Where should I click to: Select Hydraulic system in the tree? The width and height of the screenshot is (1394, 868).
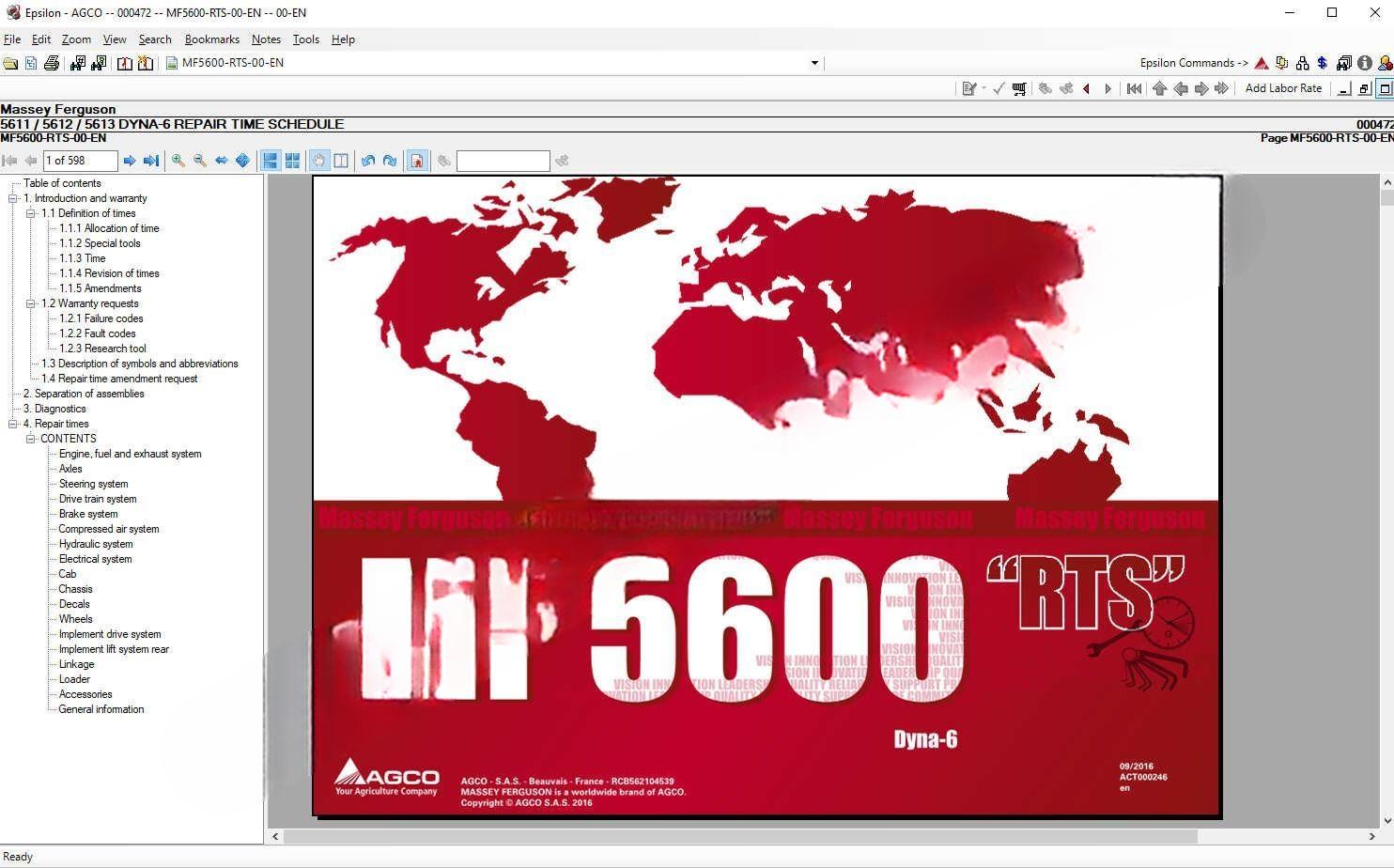point(96,544)
